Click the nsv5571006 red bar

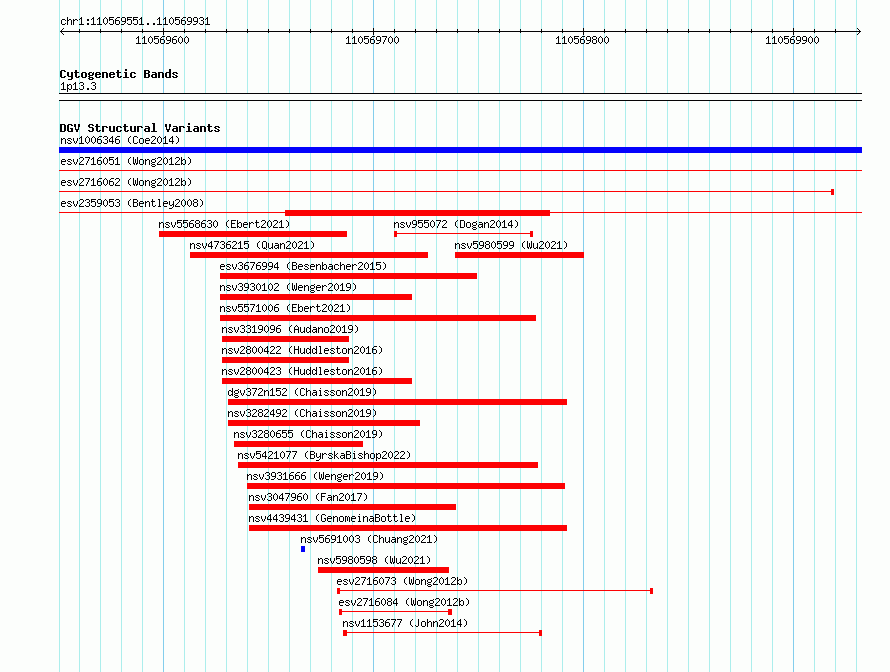378,318
